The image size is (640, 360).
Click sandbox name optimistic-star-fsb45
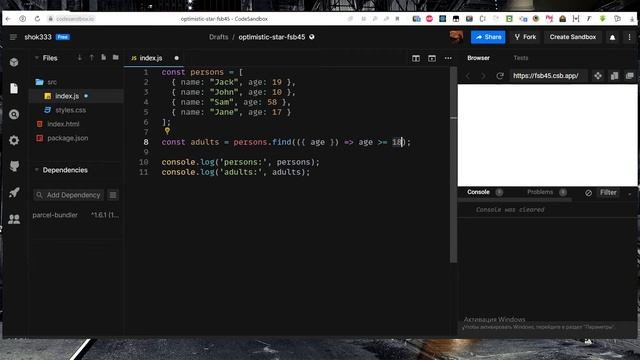272,37
